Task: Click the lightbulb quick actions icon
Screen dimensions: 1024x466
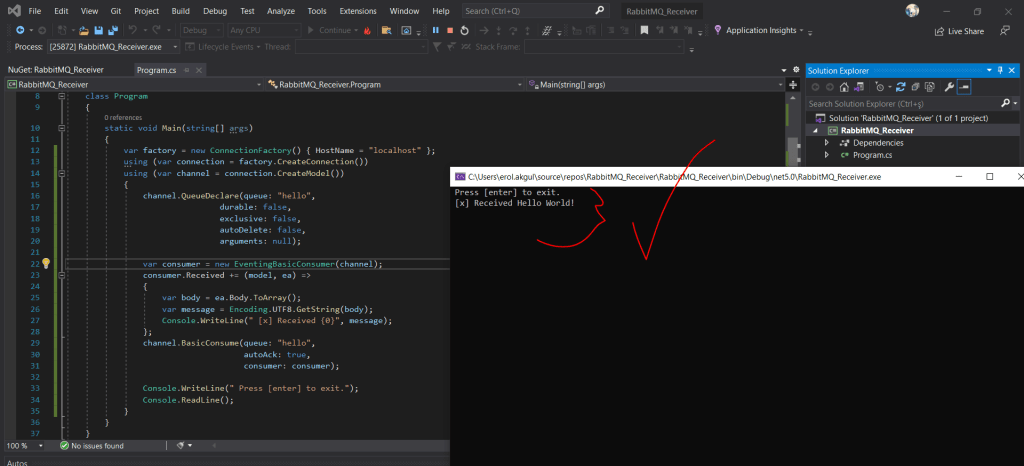Action: (45, 264)
